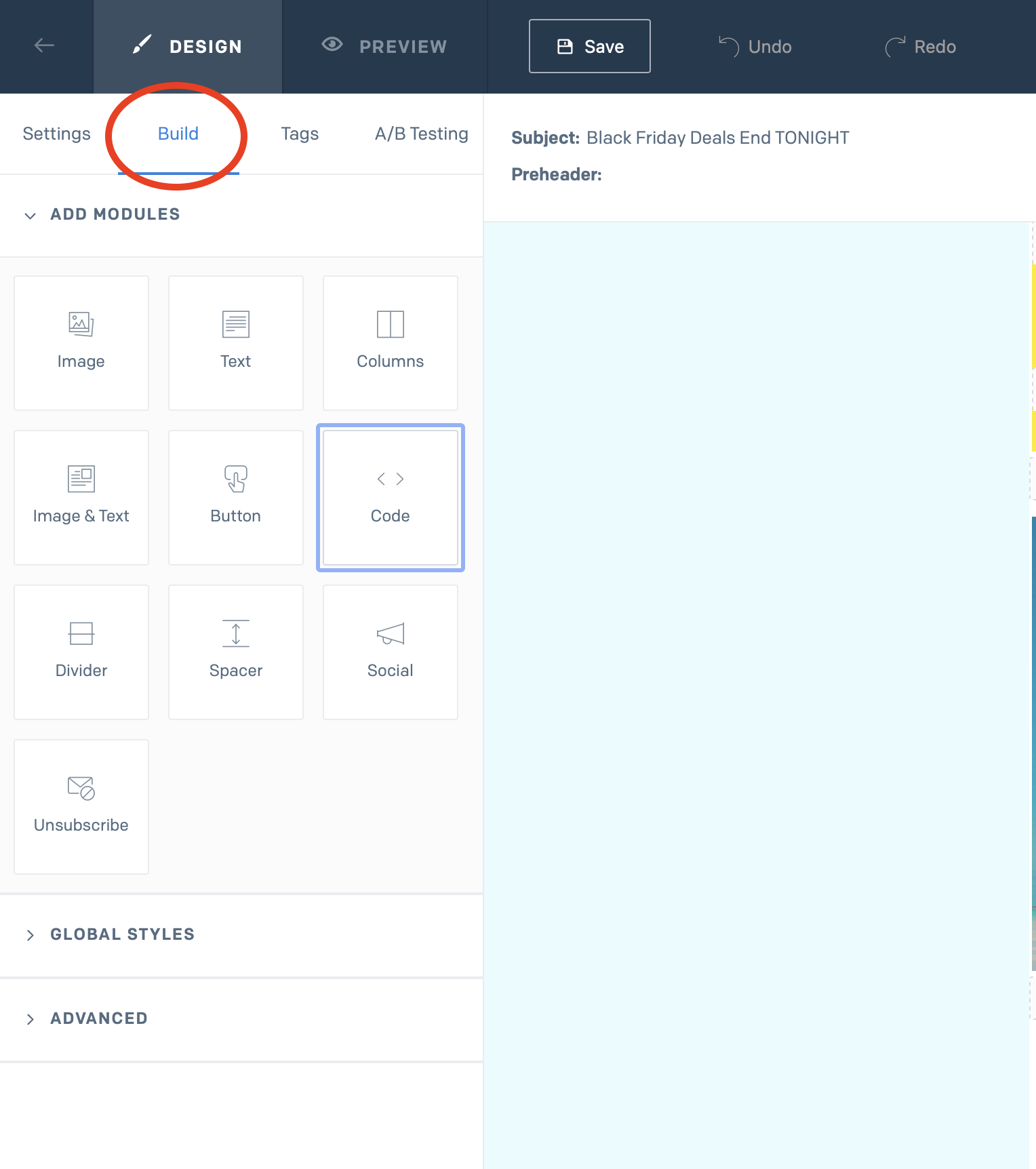Screen dimensions: 1036x1169
Task: Collapse the Add Modules section
Action: (x=31, y=216)
